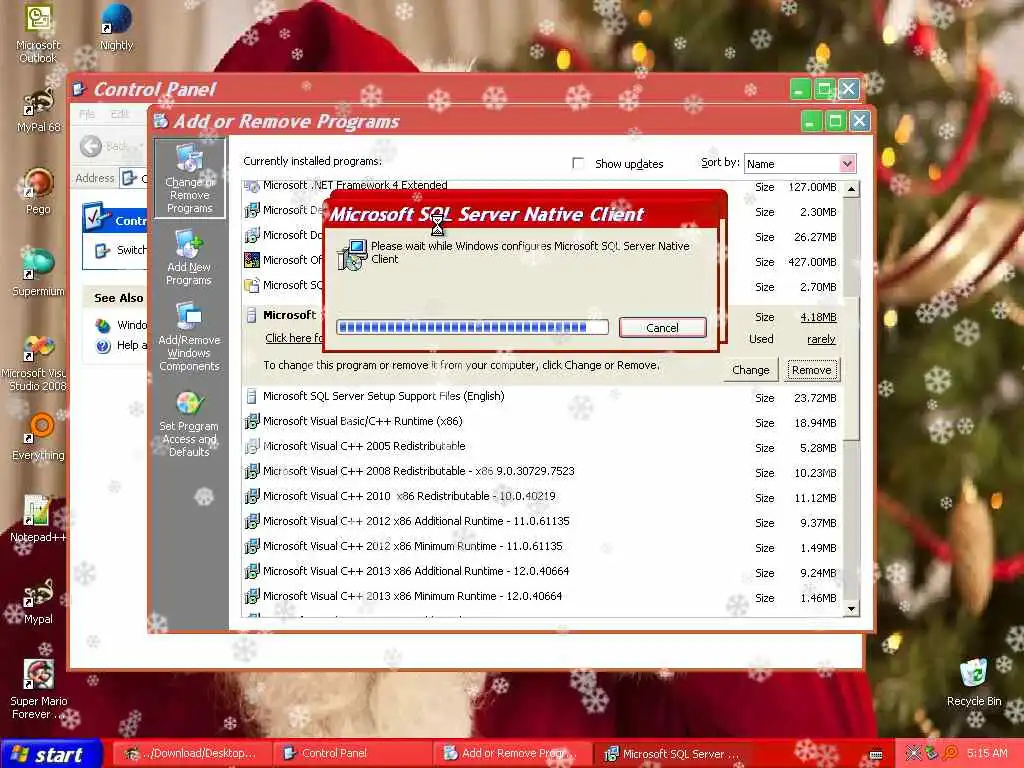Switch to Microsoft SQL Server taskbar button
Image resolution: width=1024 pixels, height=768 pixels.
pyautogui.click(x=675, y=753)
